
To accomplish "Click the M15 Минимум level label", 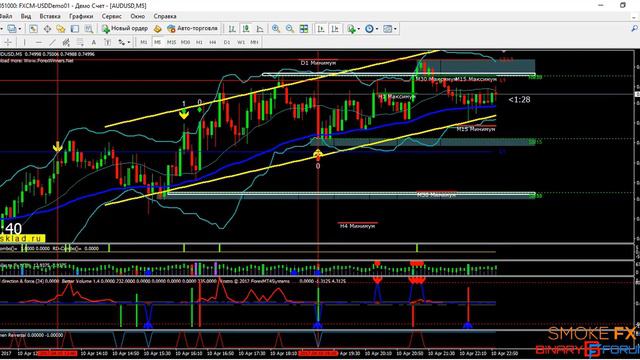I will tap(476, 129).
